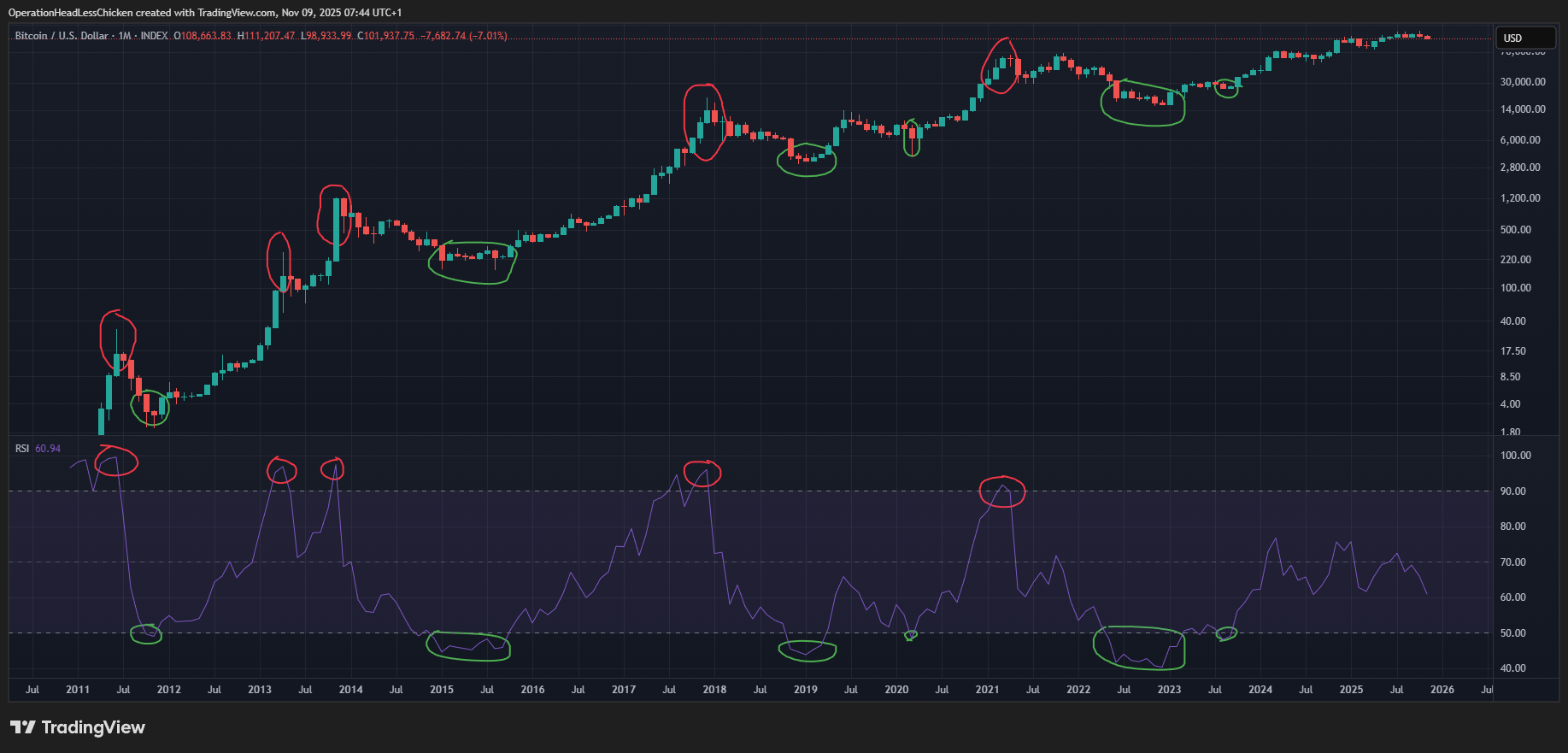Click the small green circle on 2020 candle

coord(912,138)
